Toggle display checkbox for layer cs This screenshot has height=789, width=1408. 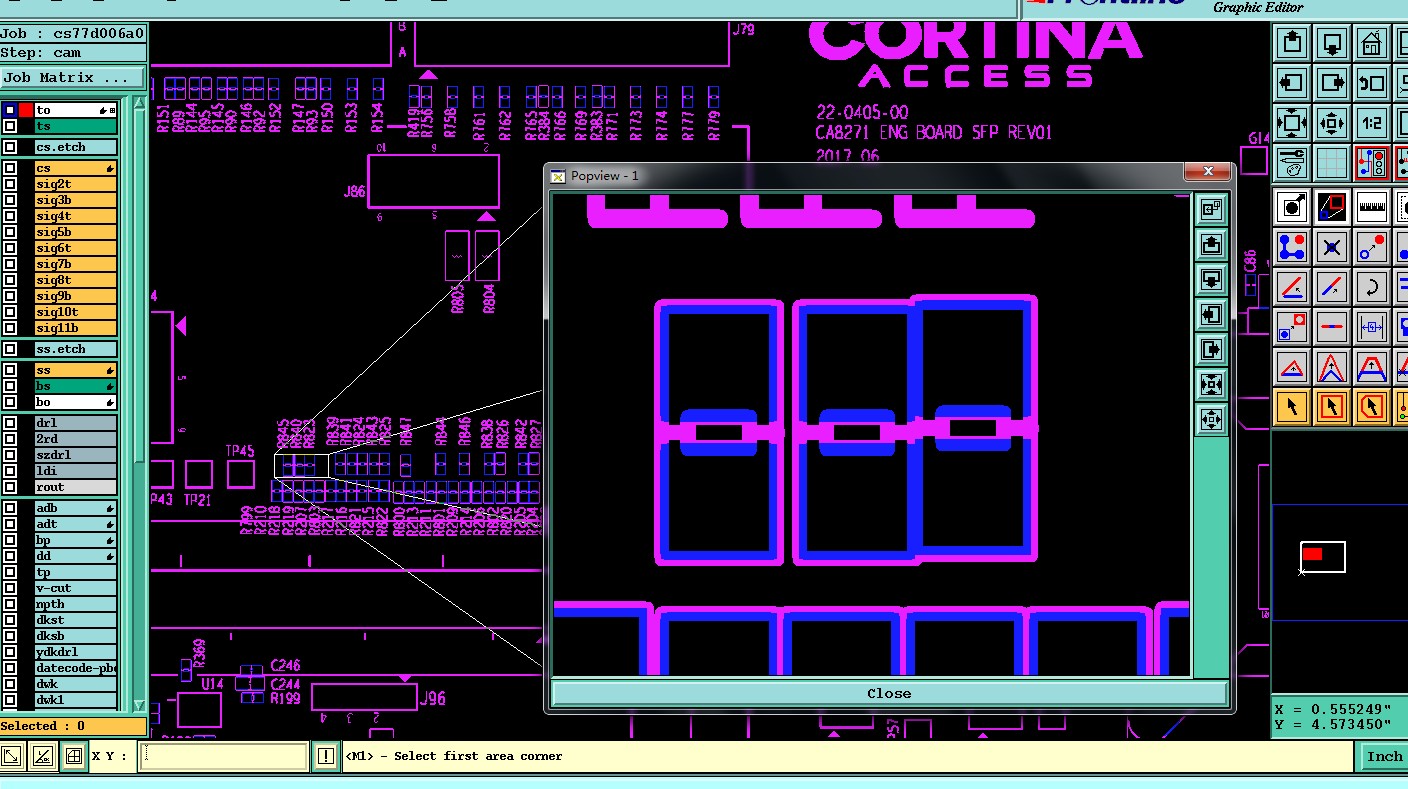click(10, 168)
